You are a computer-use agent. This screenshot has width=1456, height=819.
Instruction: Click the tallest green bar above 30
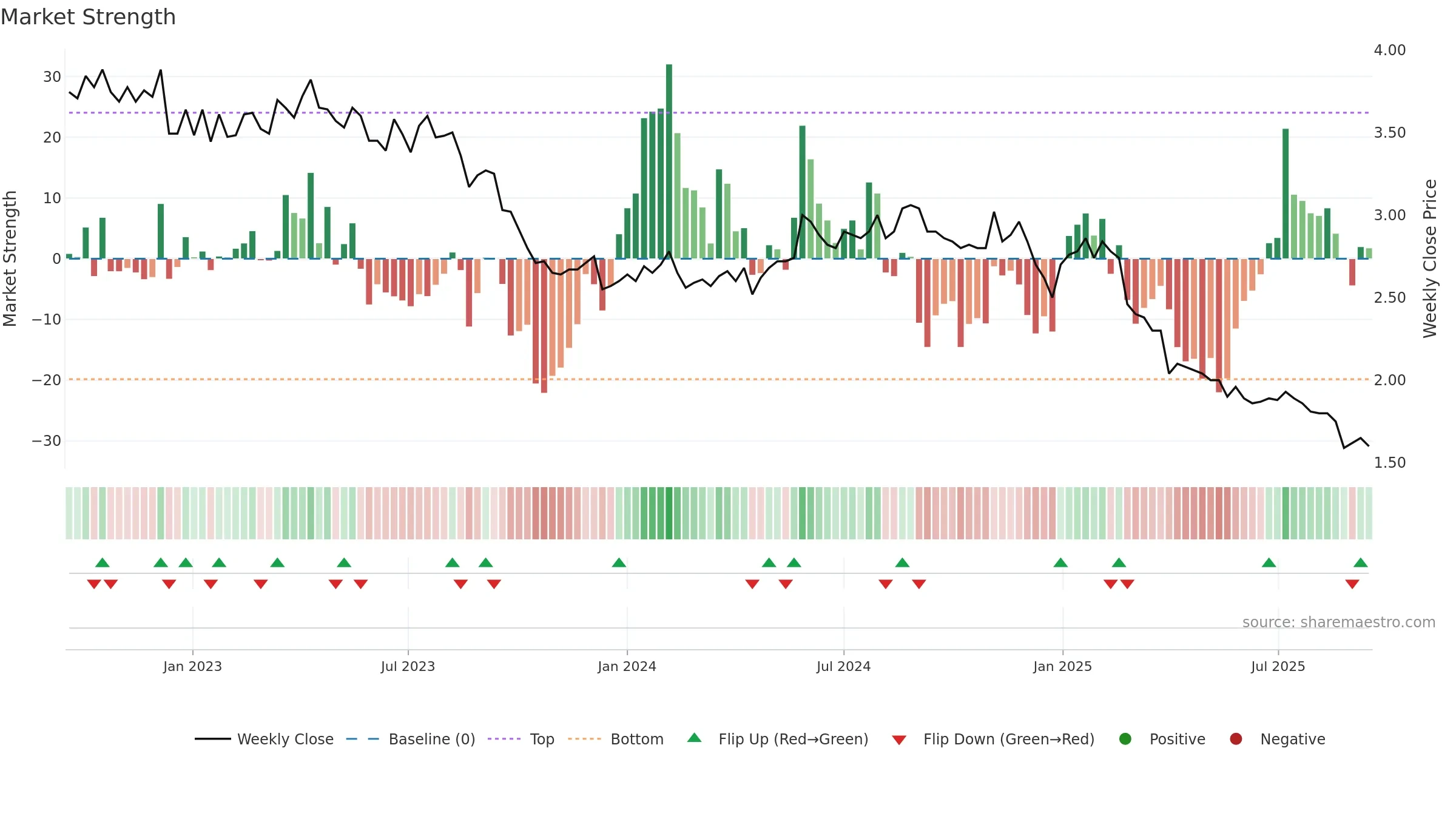pos(669,161)
